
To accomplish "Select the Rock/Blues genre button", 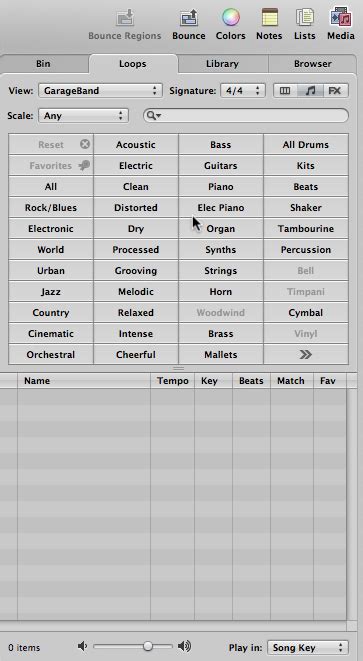I will (x=51, y=207).
